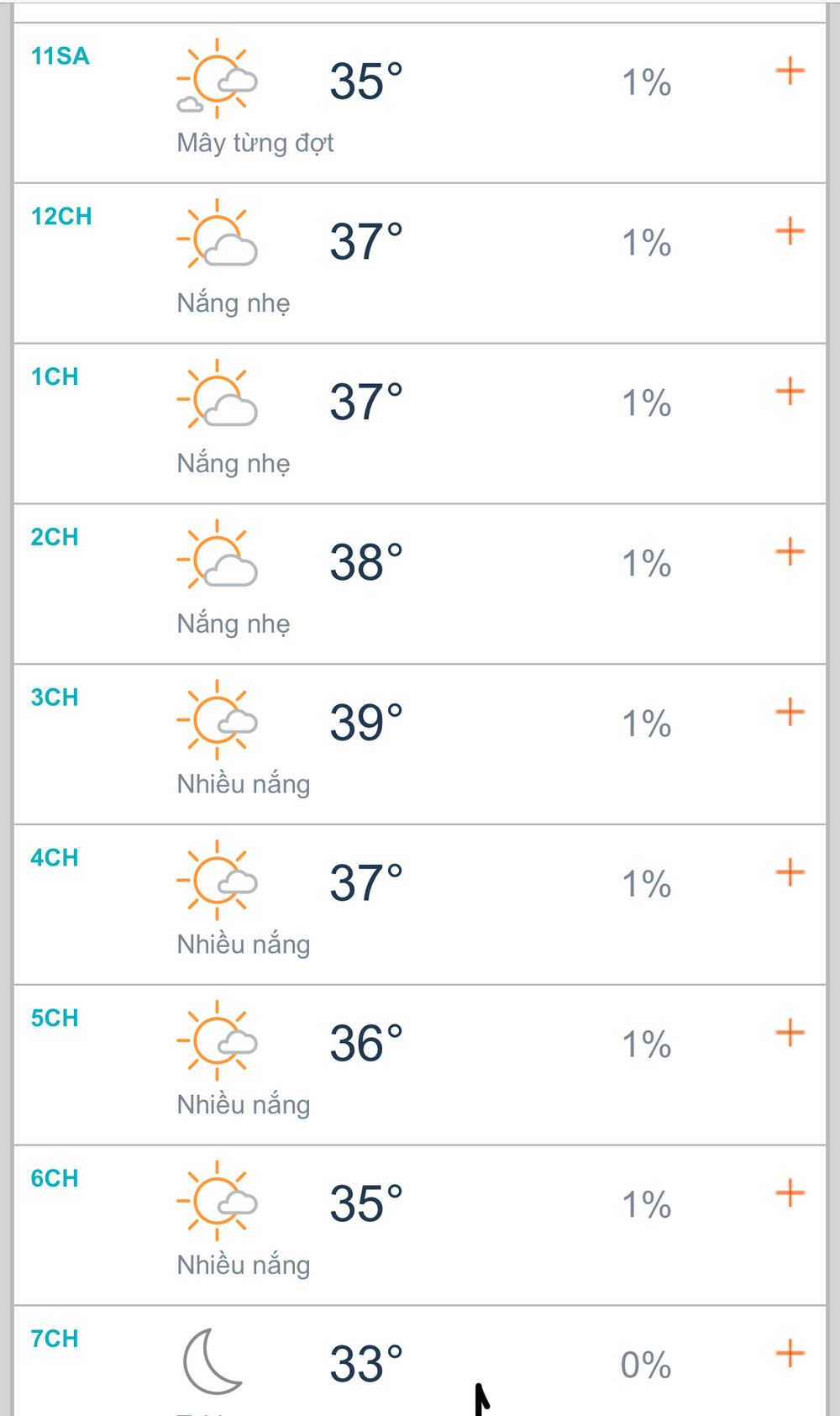Expand the 7CH night forecast row

tap(790, 1354)
